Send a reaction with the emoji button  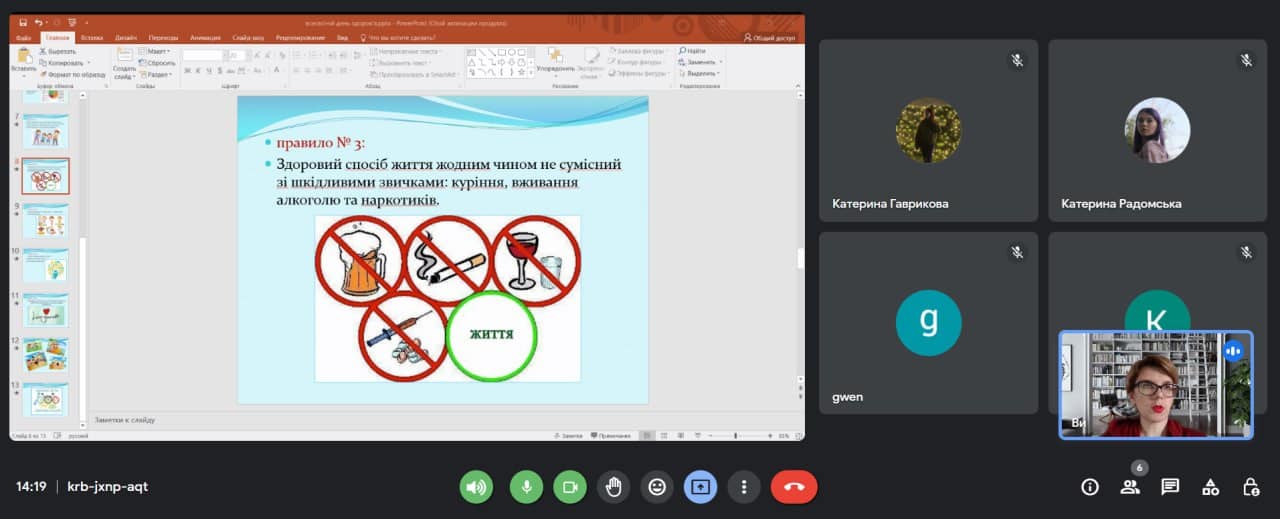pos(657,487)
